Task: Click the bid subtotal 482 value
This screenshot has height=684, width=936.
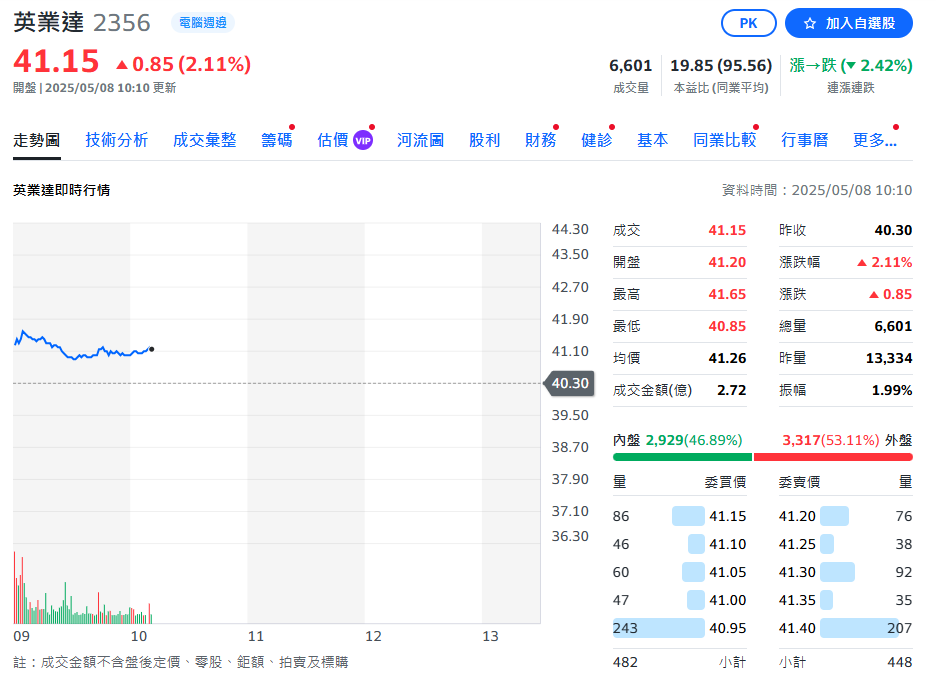Action: click(x=625, y=662)
